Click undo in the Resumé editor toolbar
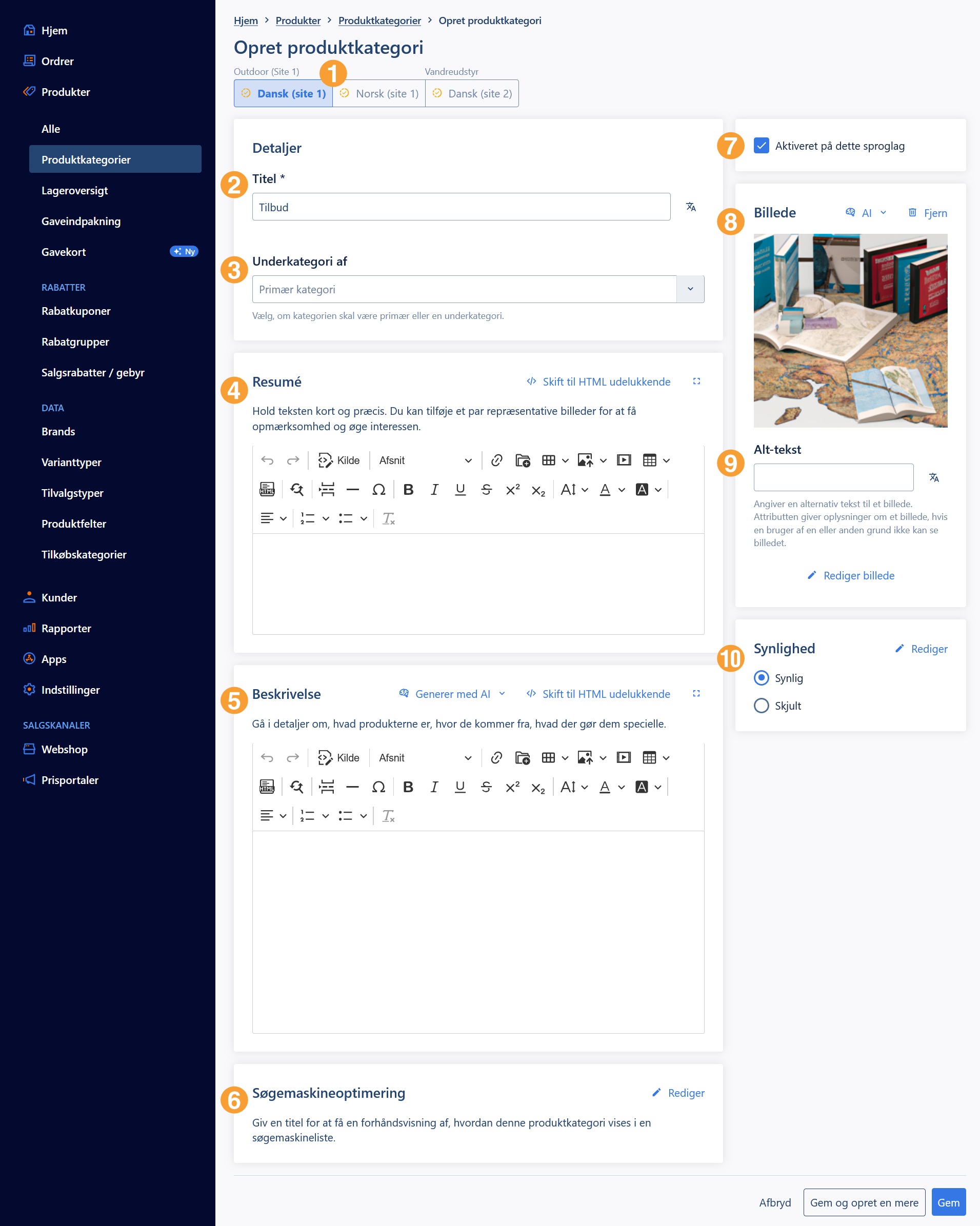The height and width of the screenshot is (1226, 980). (267, 460)
